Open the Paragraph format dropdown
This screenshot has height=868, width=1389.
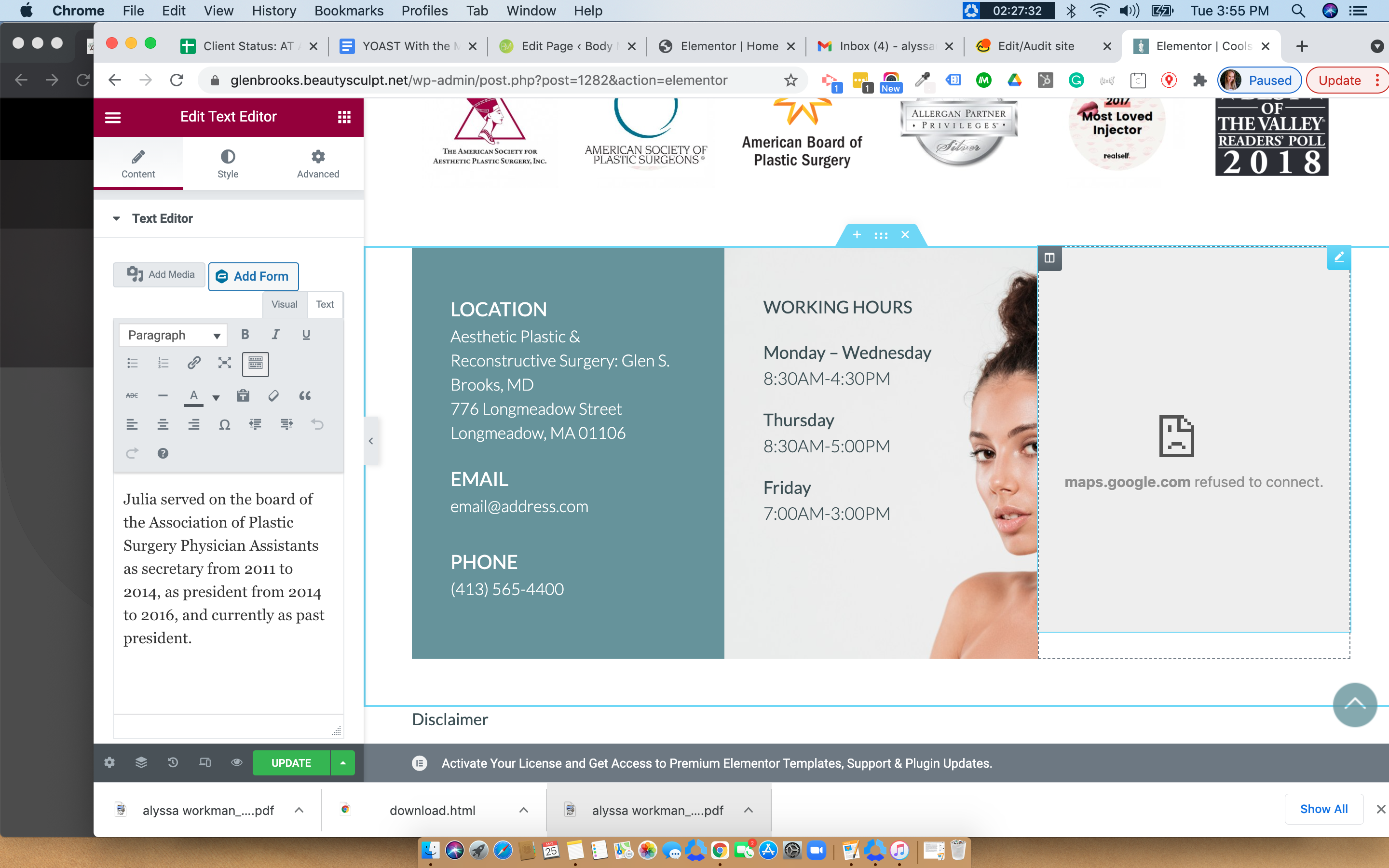[x=173, y=335]
